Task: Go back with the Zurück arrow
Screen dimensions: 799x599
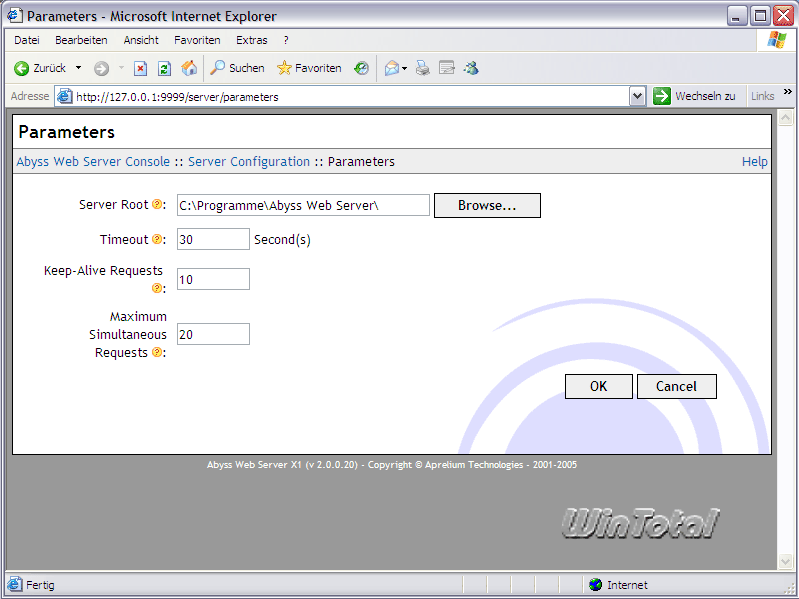Action: [x=40, y=68]
